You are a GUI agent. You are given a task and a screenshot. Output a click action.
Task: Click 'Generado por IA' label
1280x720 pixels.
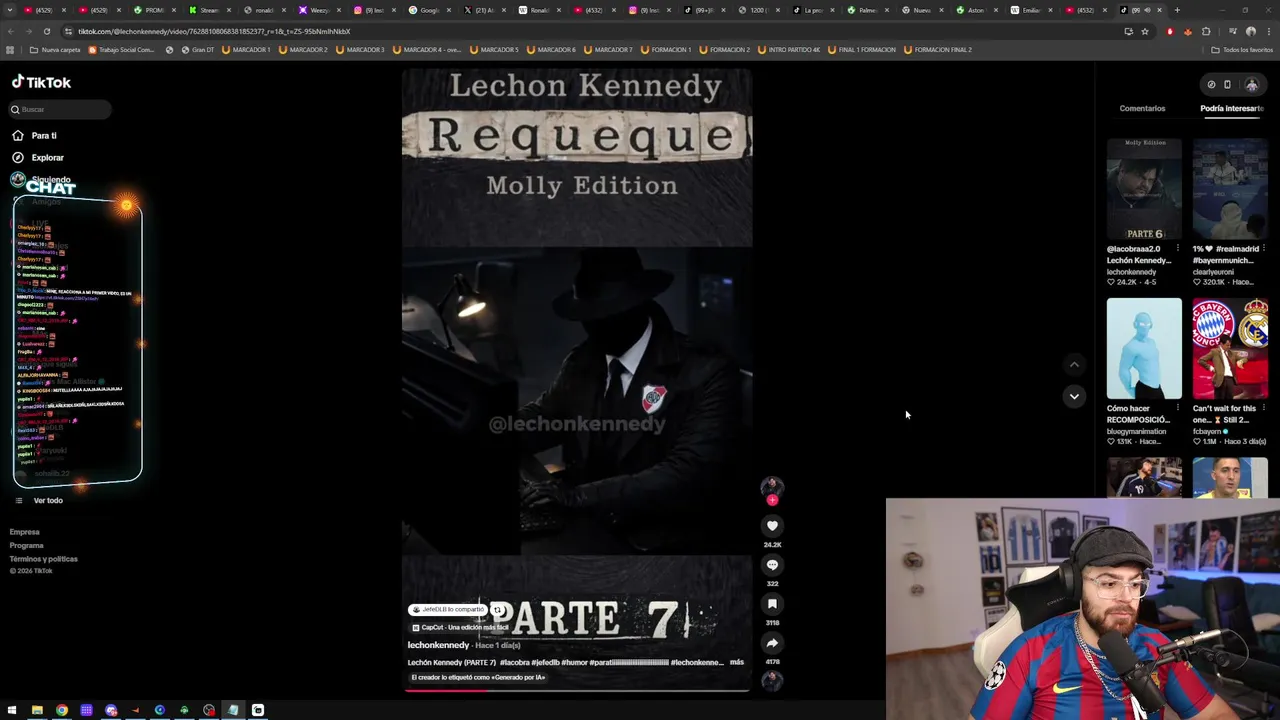[x=478, y=677]
